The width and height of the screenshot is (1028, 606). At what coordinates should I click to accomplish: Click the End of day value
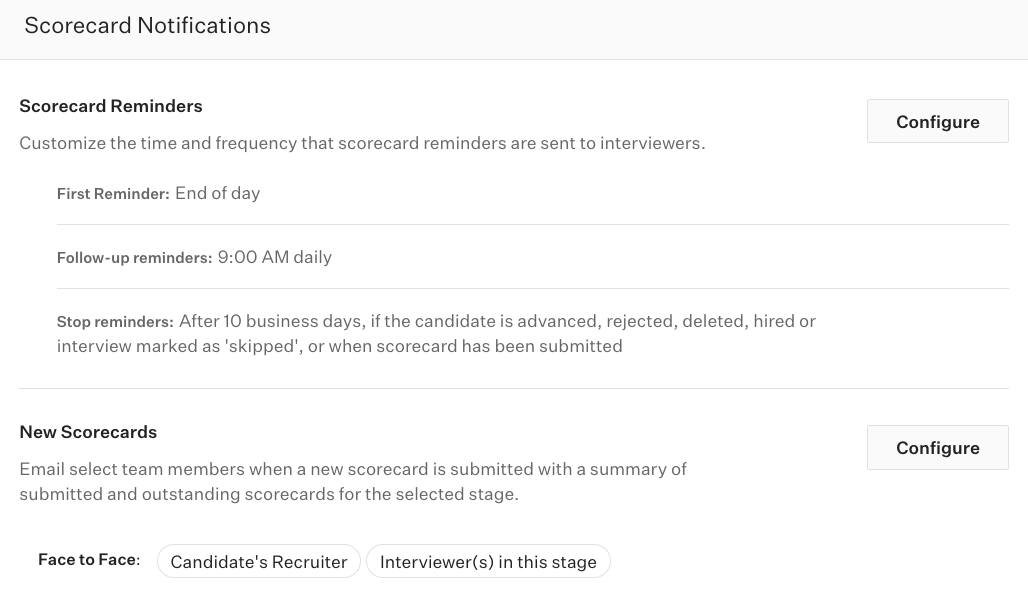click(x=218, y=193)
